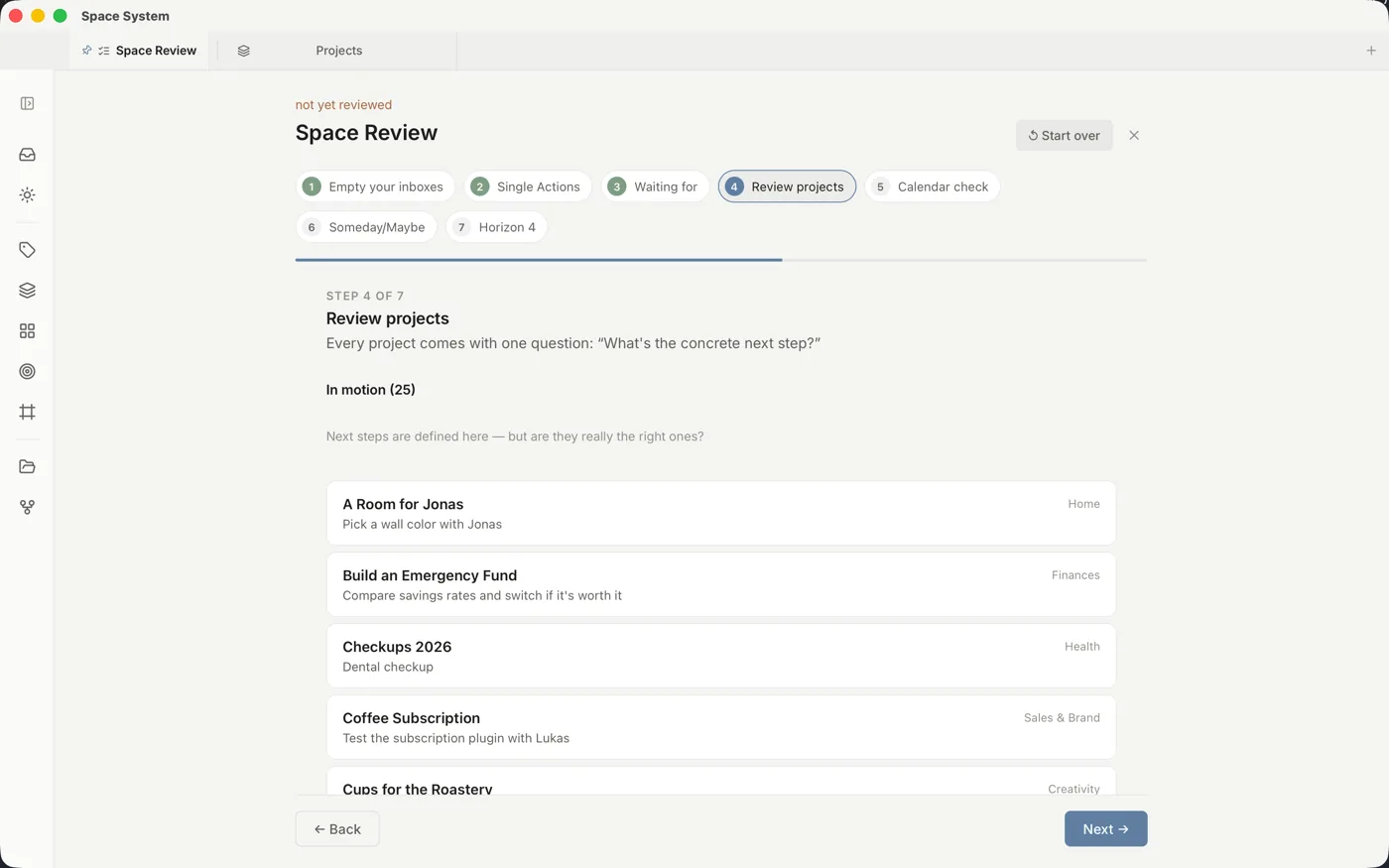Open the branch fork icon in sidebar
1389x868 pixels.
coord(27,507)
